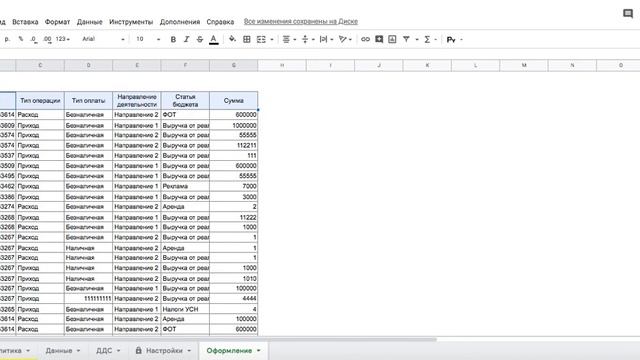Click the horizontal scrollbar

[218, 339]
